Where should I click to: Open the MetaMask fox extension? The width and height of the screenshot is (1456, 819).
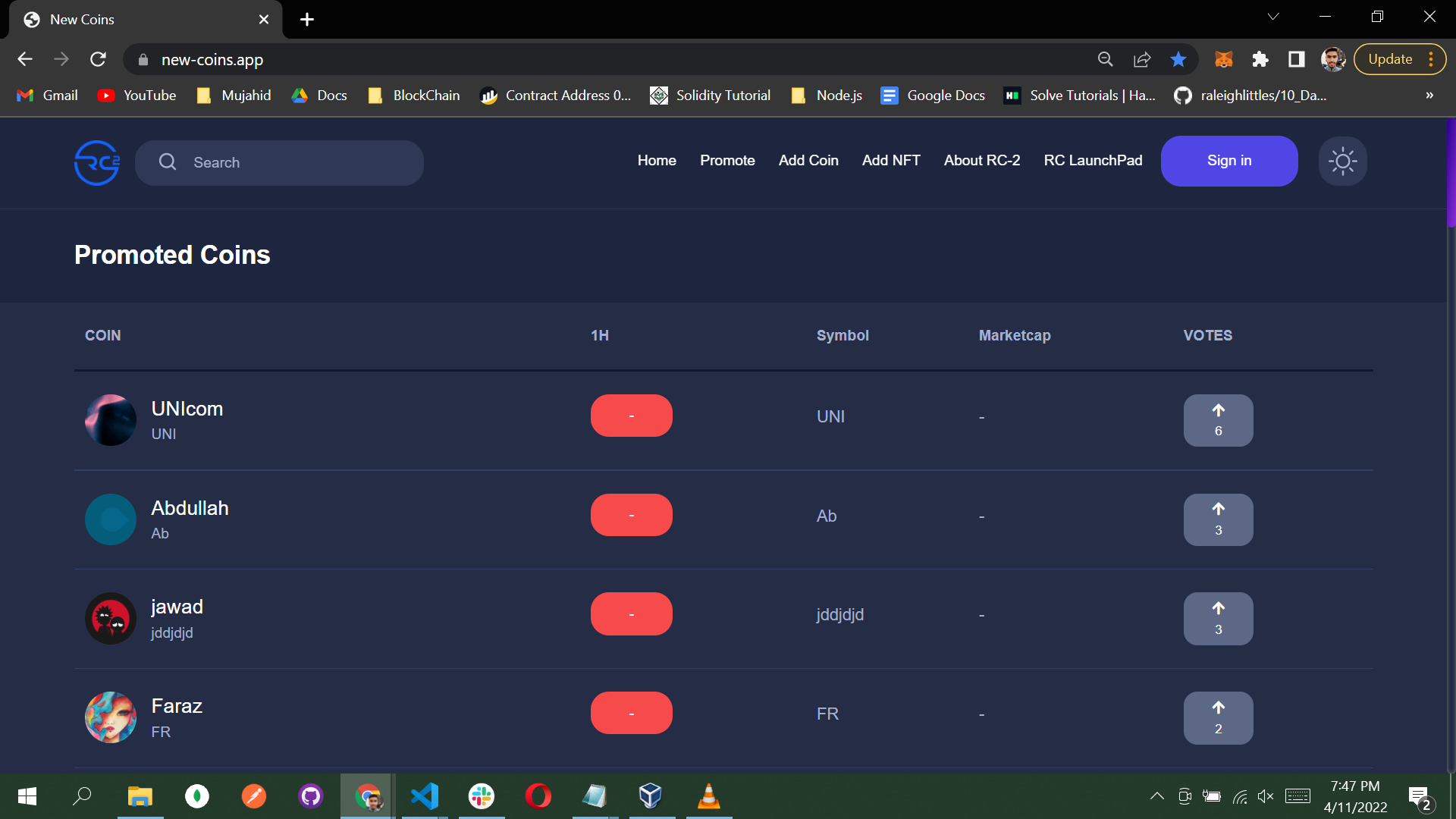[x=1223, y=59]
